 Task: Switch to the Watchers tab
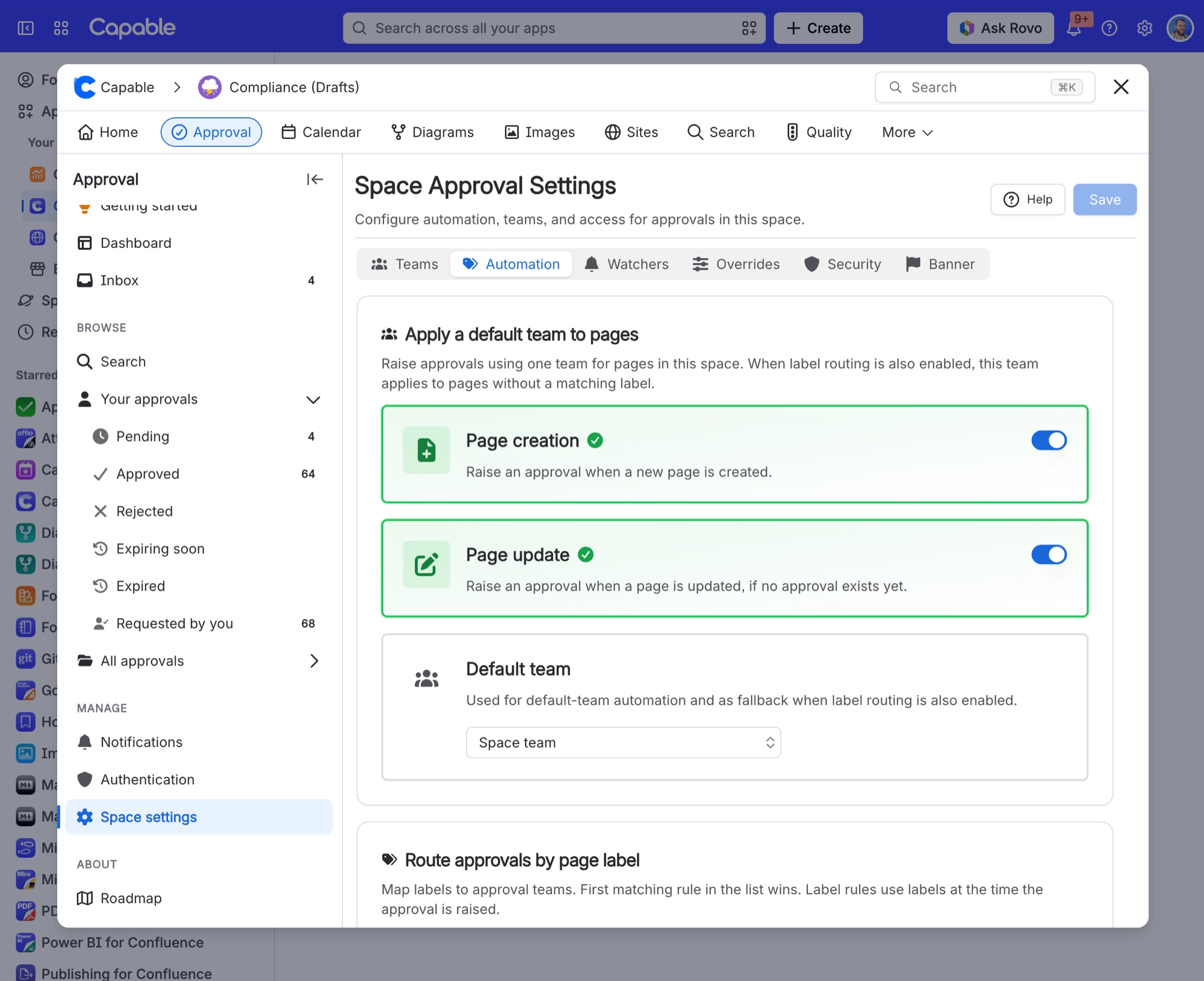(x=627, y=264)
